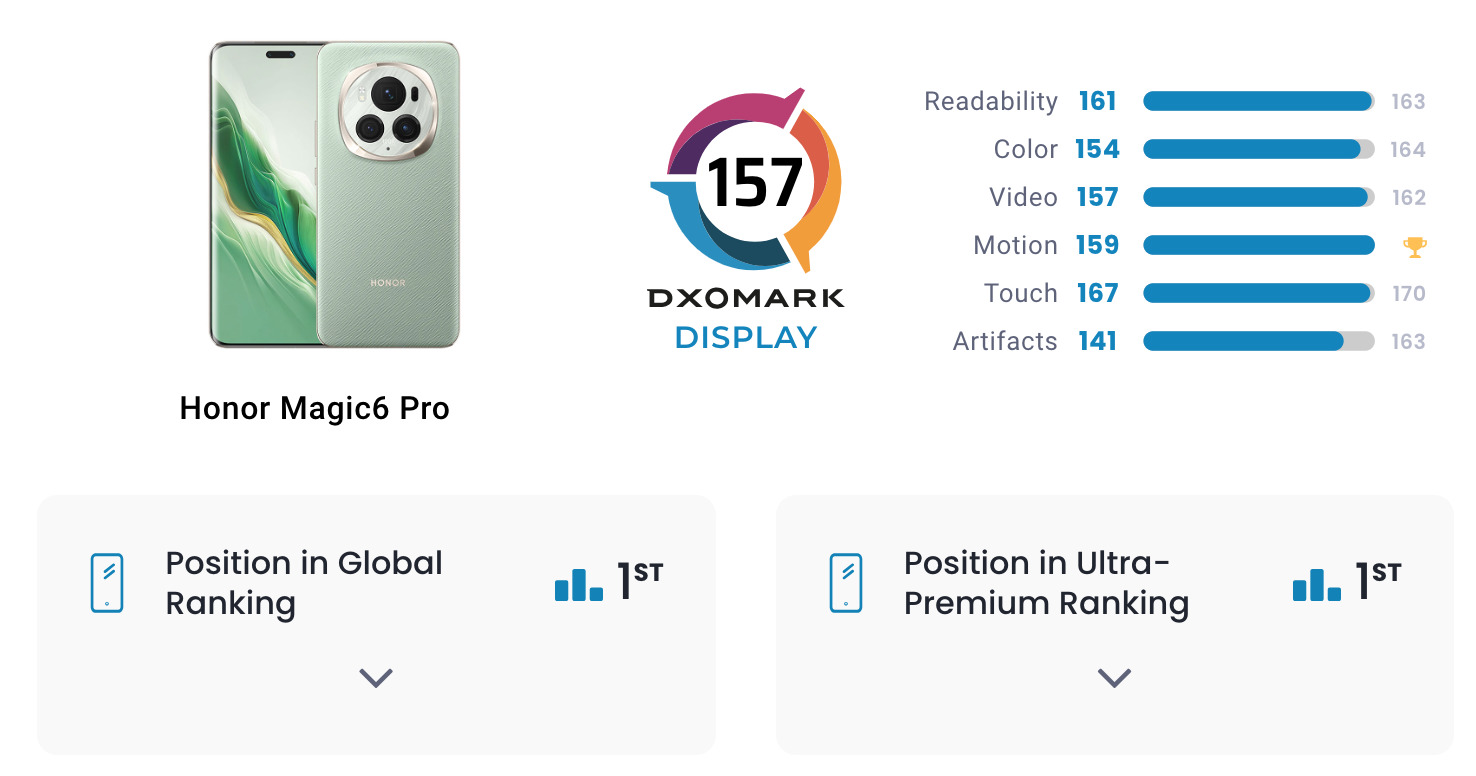Screen dimensions: 1476x776
Task: Click the Color score bar
Action: coord(1258,149)
